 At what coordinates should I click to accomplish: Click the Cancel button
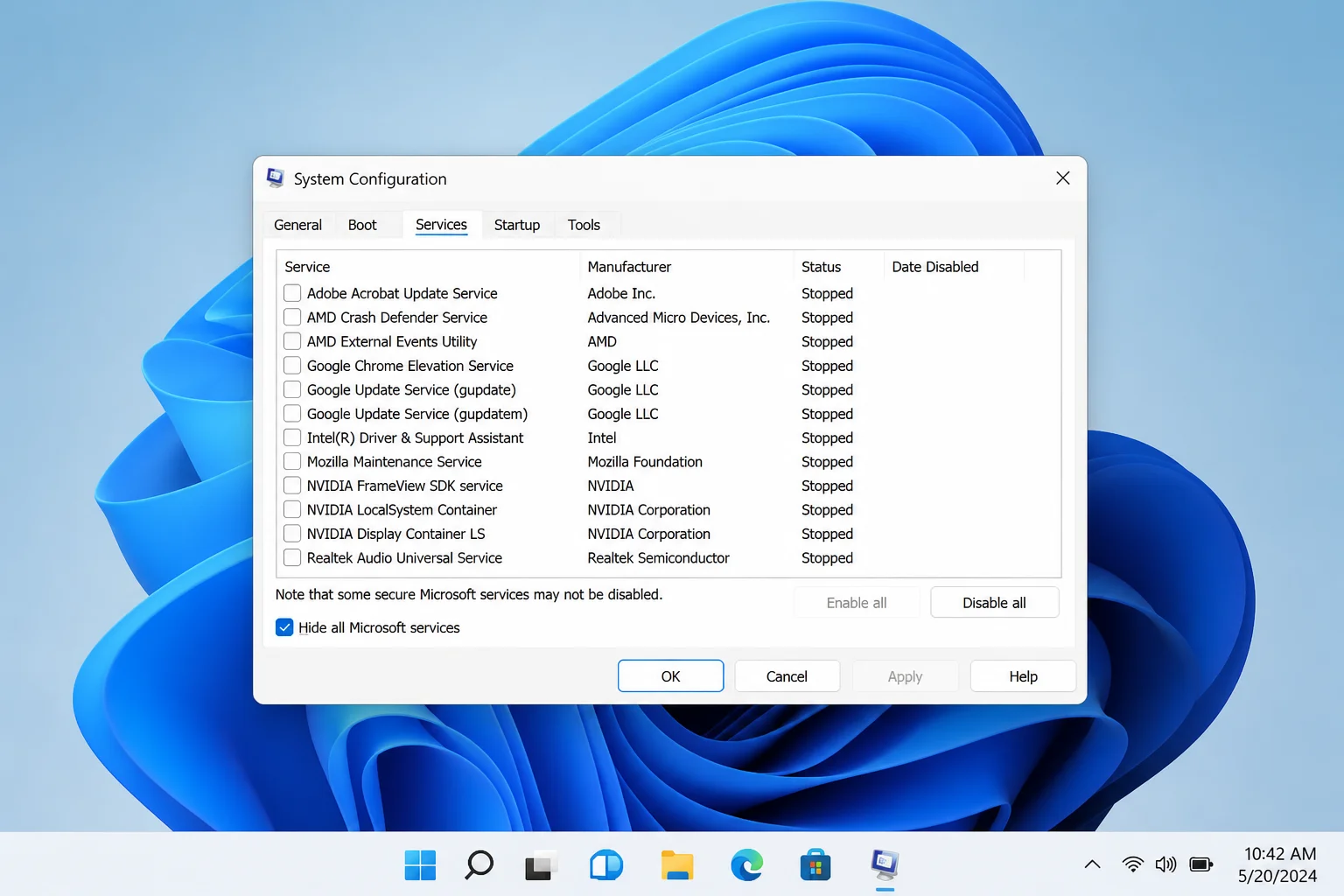click(787, 676)
